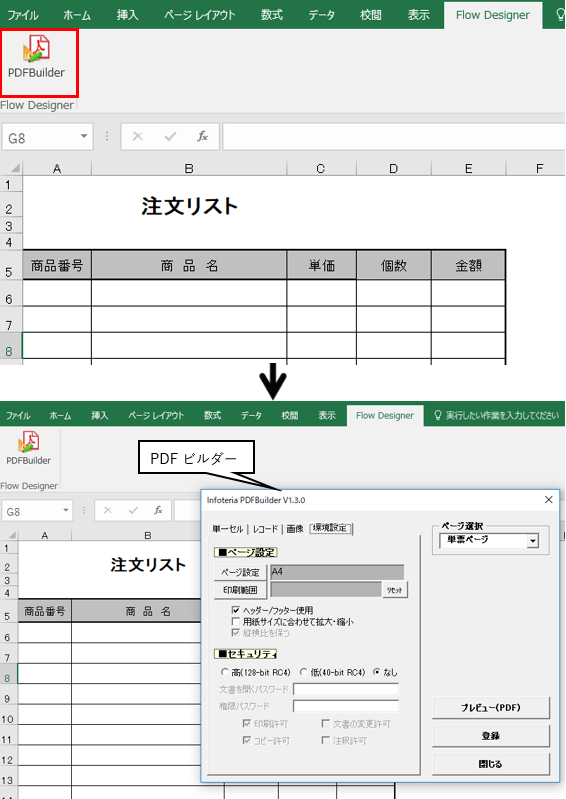Expand the lower Name Box dropdown arrow
Screen dimensions: 566x799
tap(66, 510)
